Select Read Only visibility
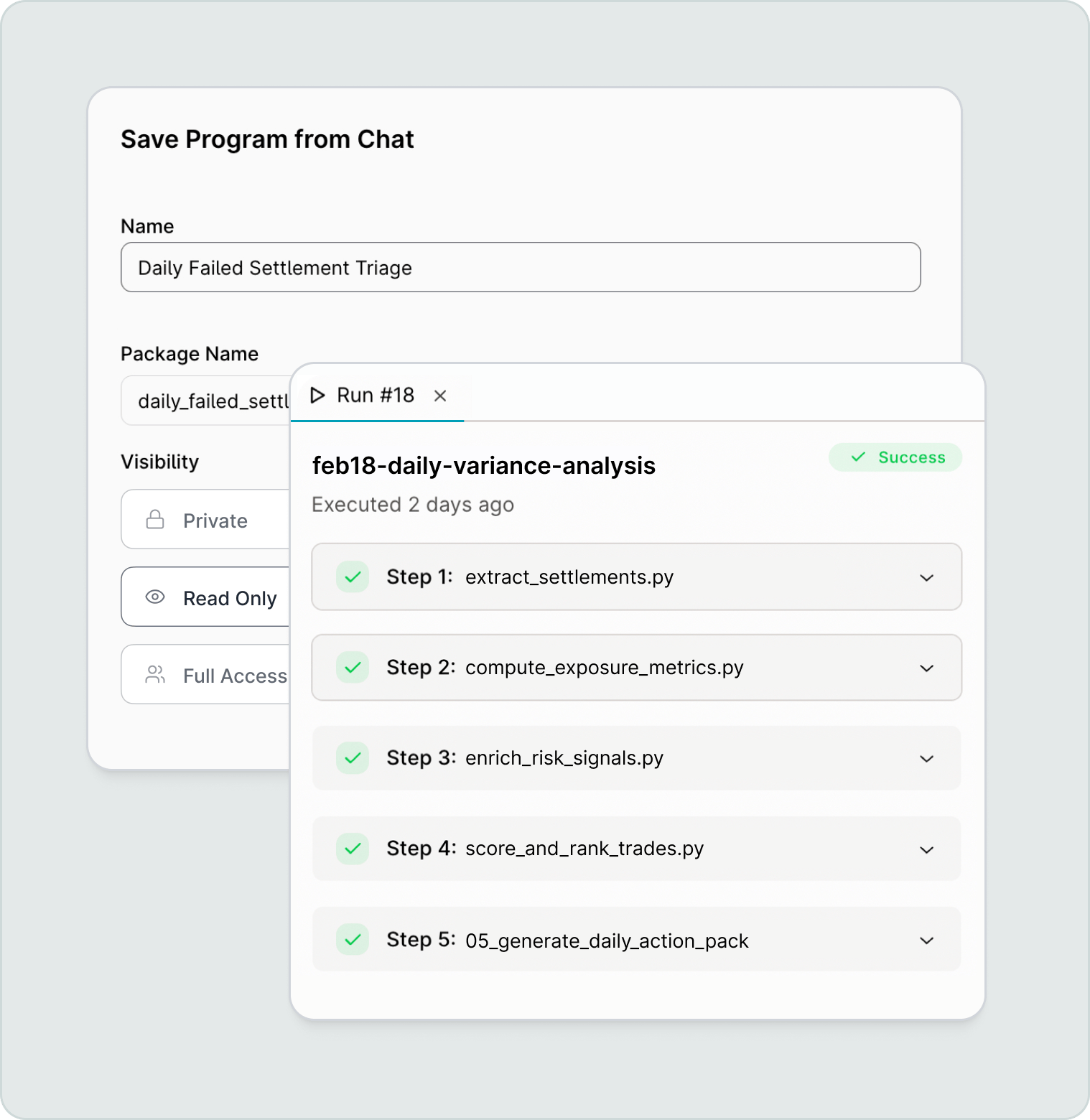Image resolution: width=1090 pixels, height=1120 pixels. 215,597
